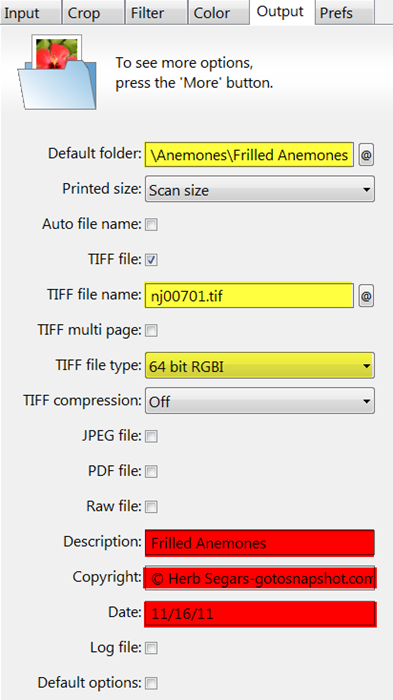This screenshot has height=700, width=393.
Task: Open the TIFF compression dropdown
Action: (x=260, y=401)
